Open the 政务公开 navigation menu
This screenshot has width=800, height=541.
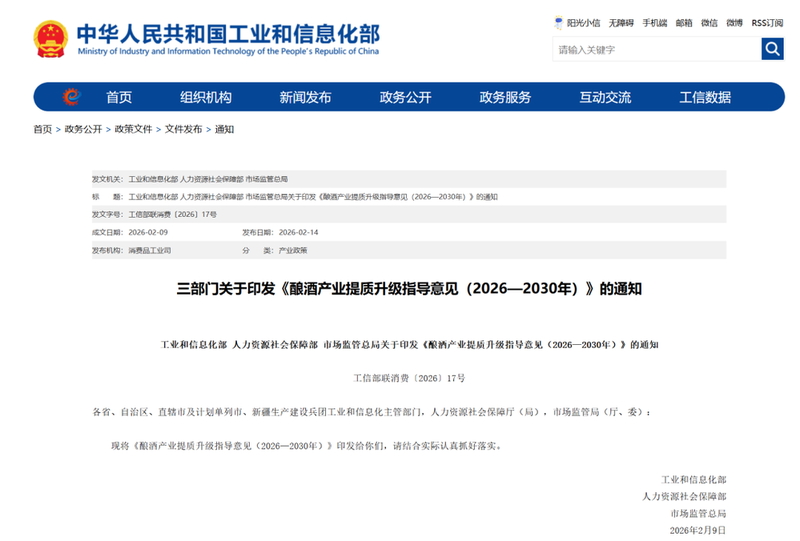pyautogui.click(x=406, y=97)
